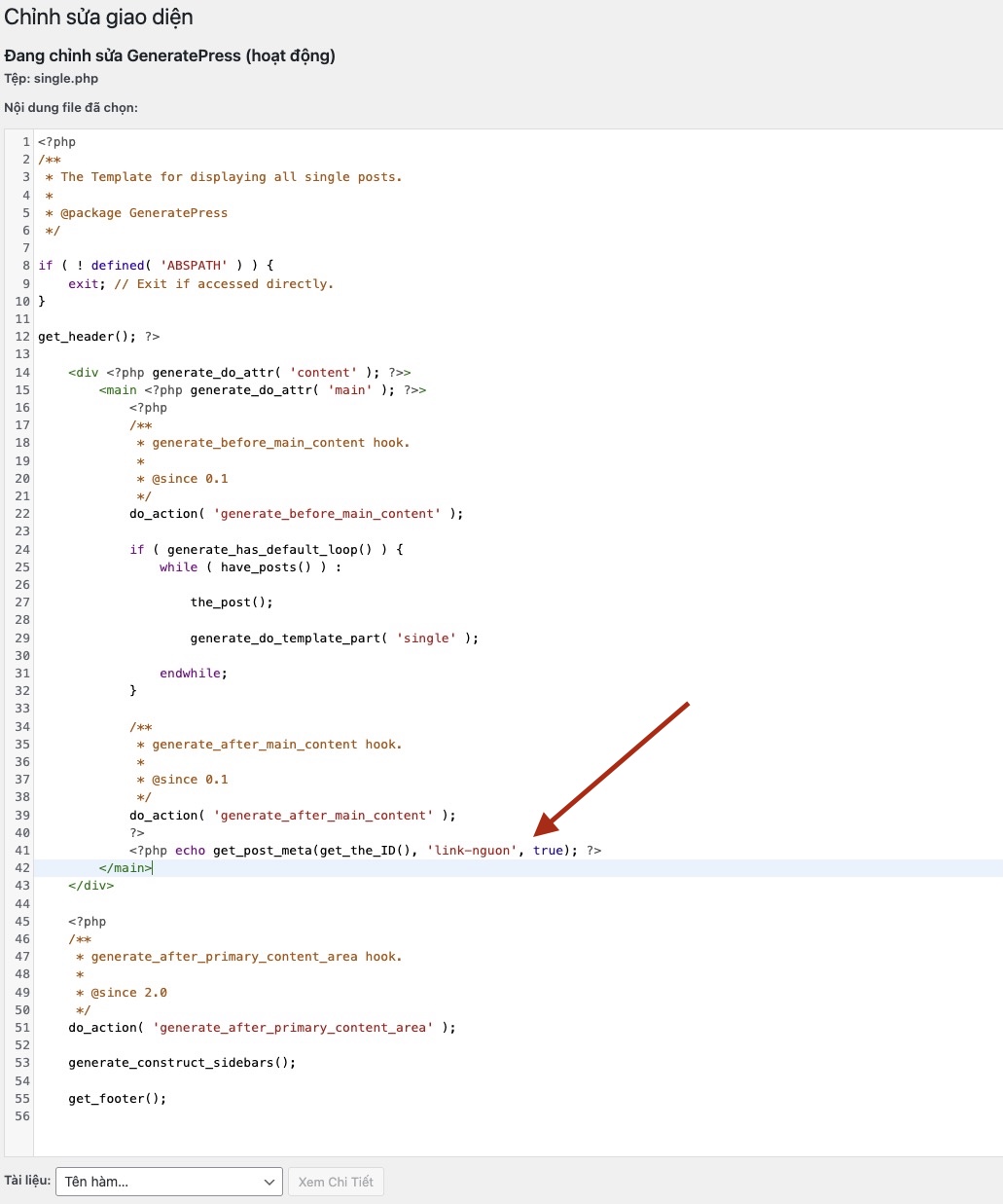The image size is (1003, 1204).
Task: Open the "Tên hàm..." function lookup dropdown
Action: (168, 1182)
